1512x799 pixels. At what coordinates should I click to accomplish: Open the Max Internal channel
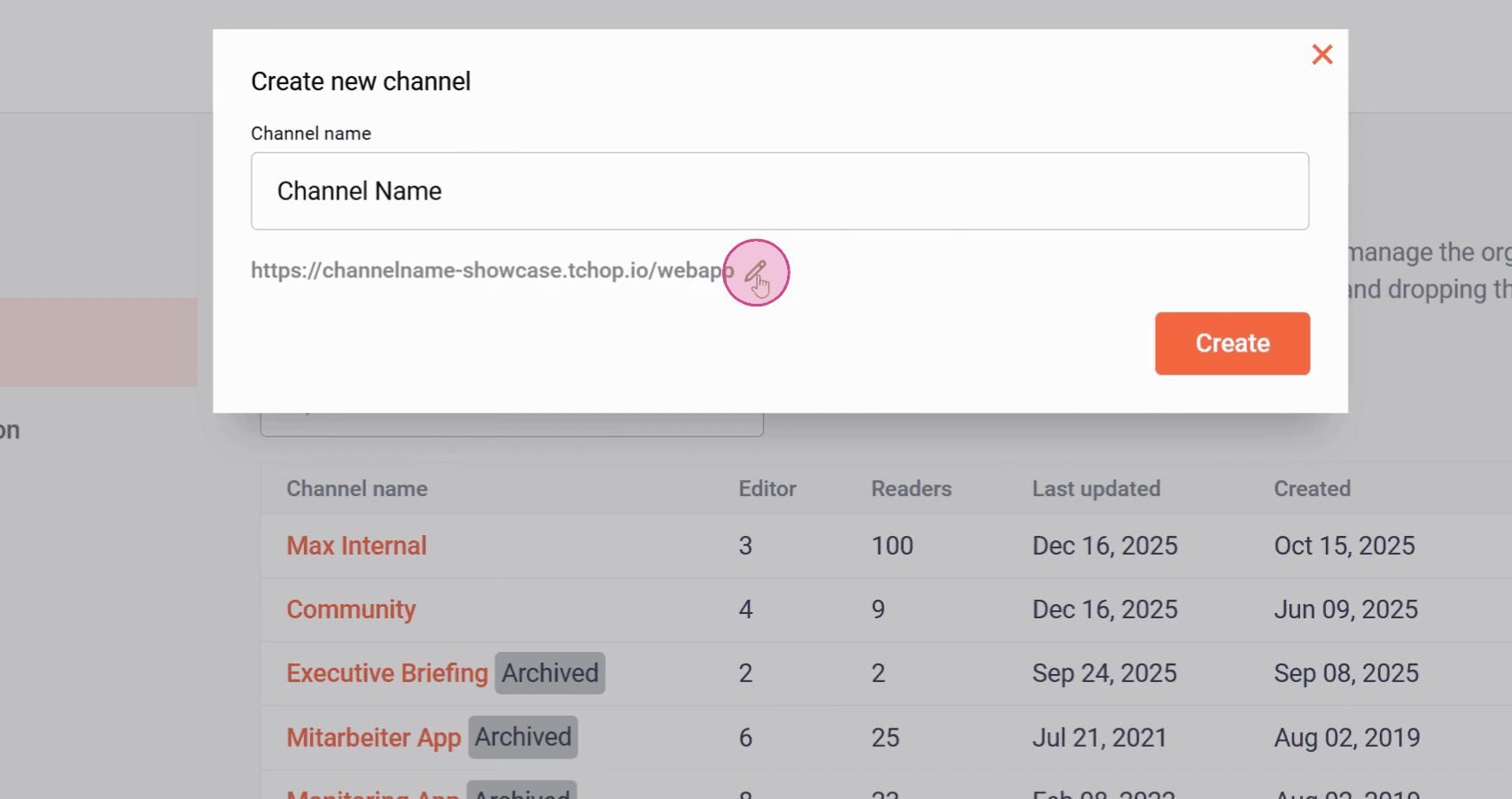click(x=356, y=546)
